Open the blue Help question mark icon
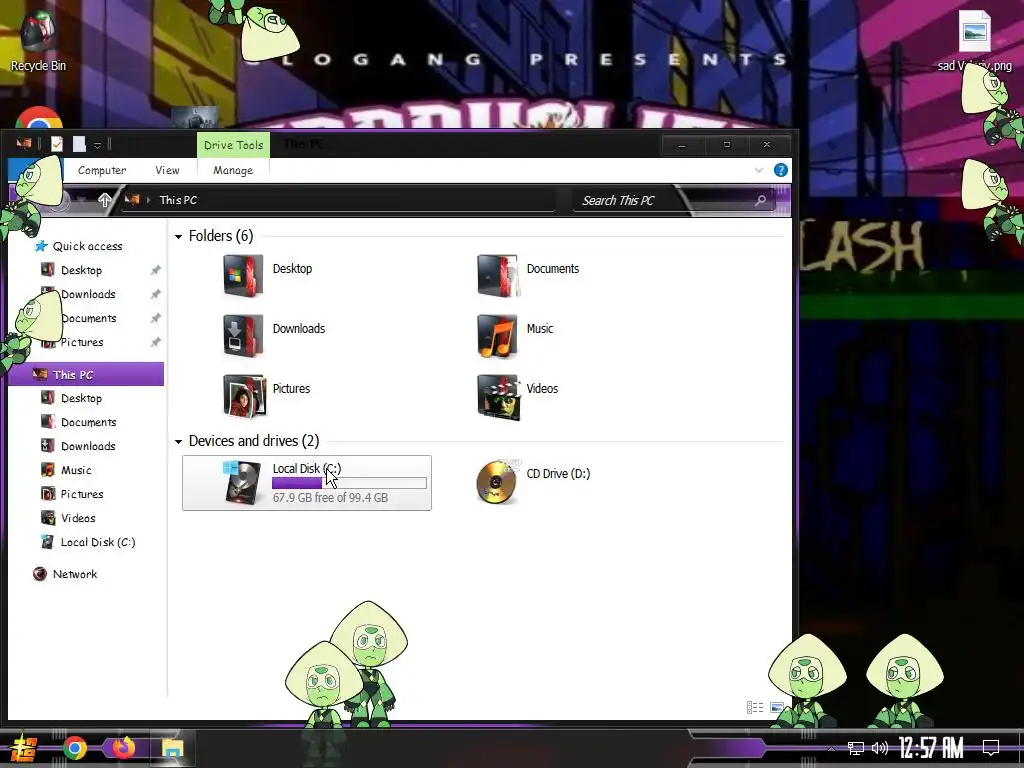 [x=780, y=170]
